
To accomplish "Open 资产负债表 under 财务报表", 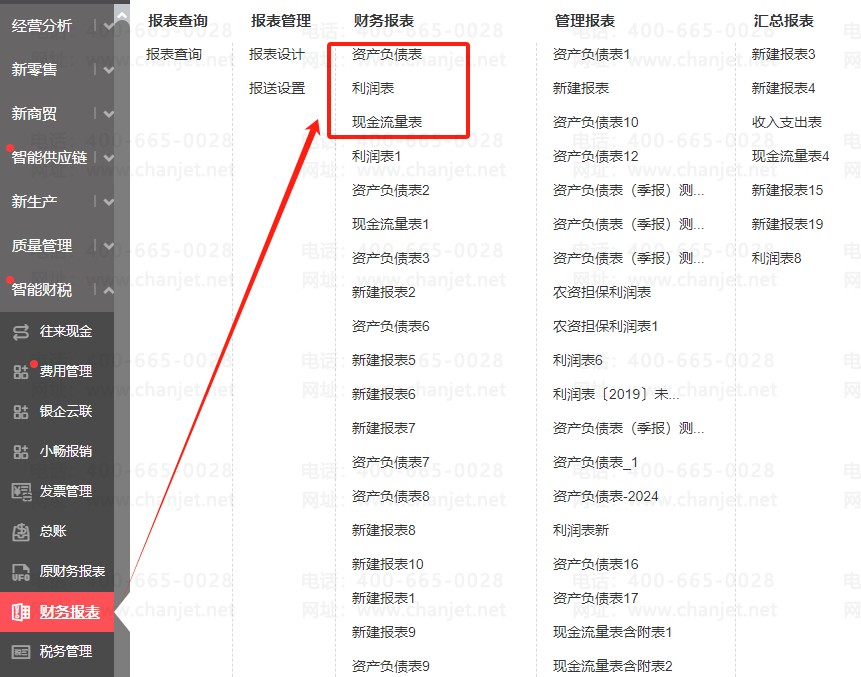I will coord(387,54).
